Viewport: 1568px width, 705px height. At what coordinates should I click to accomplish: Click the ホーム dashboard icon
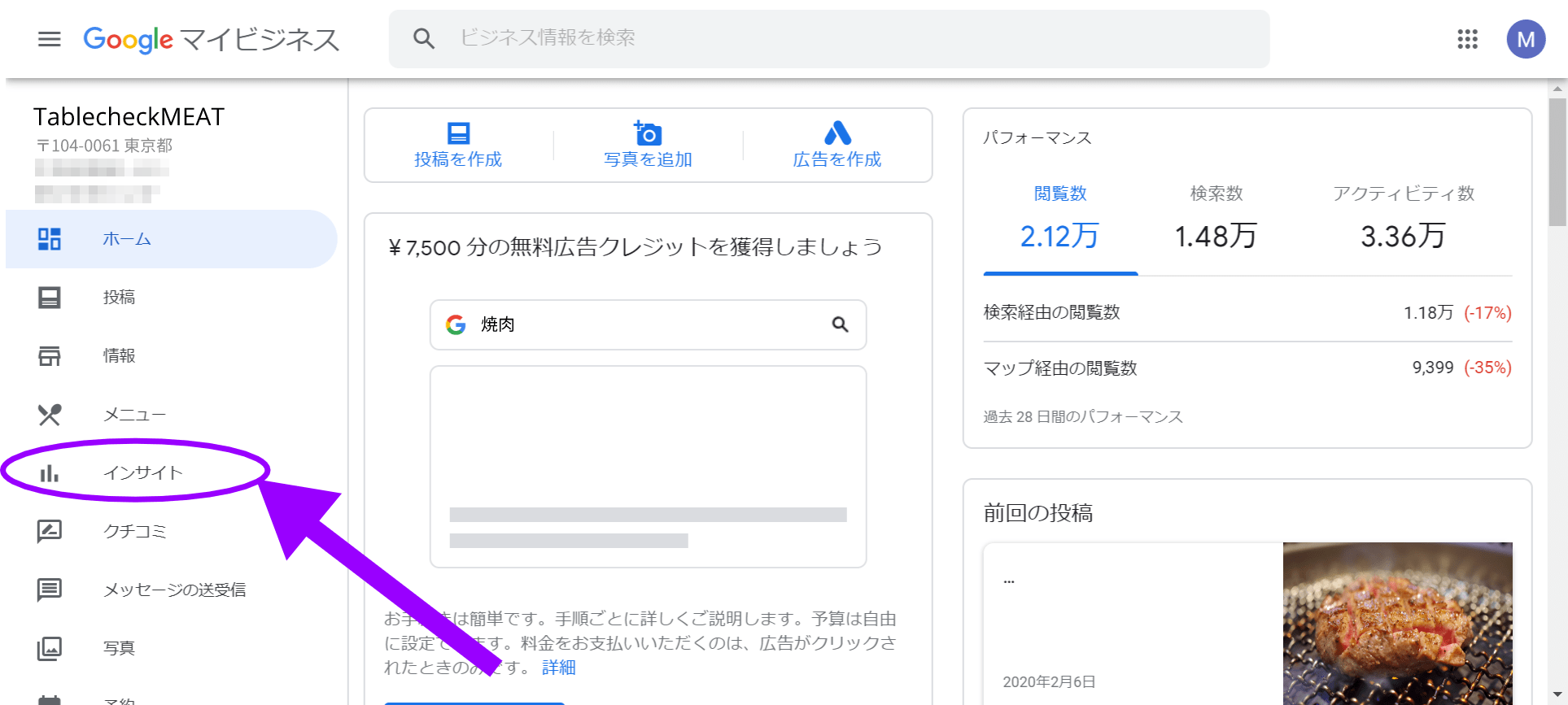click(50, 239)
